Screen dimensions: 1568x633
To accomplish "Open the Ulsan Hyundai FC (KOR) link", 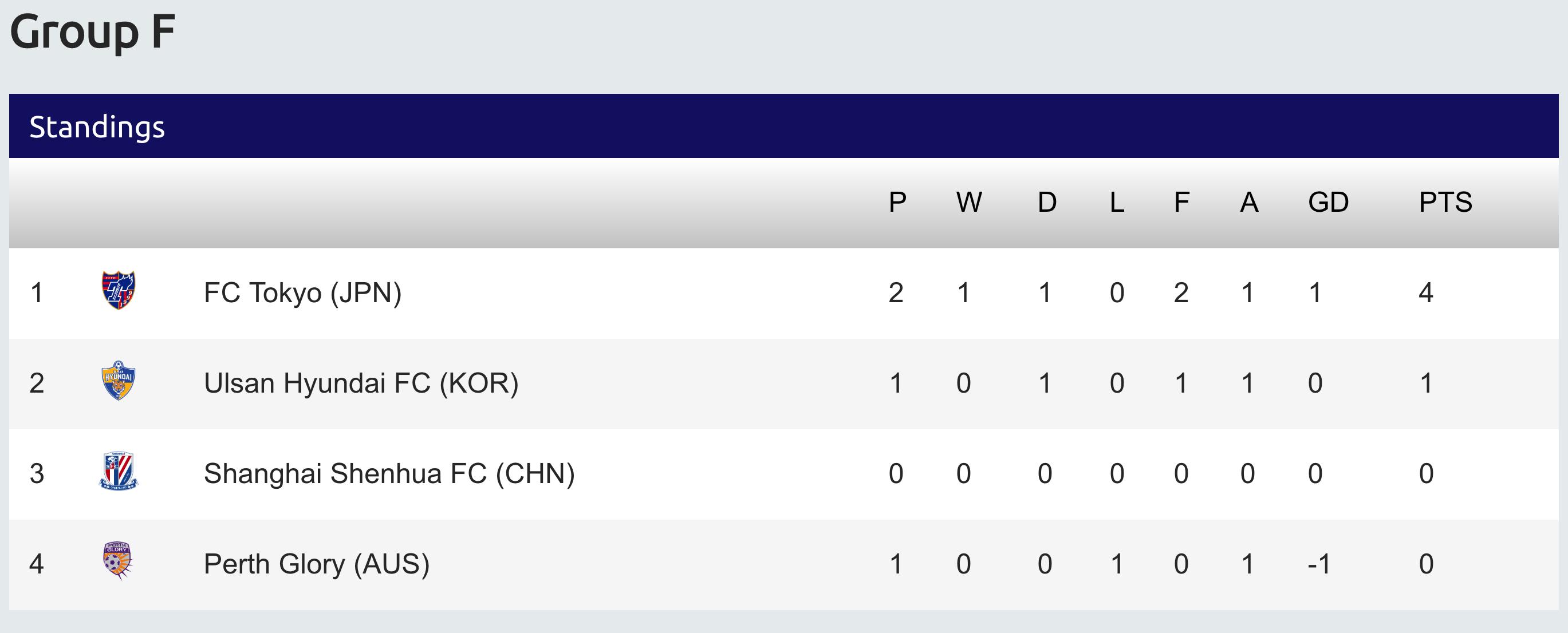I will [361, 383].
